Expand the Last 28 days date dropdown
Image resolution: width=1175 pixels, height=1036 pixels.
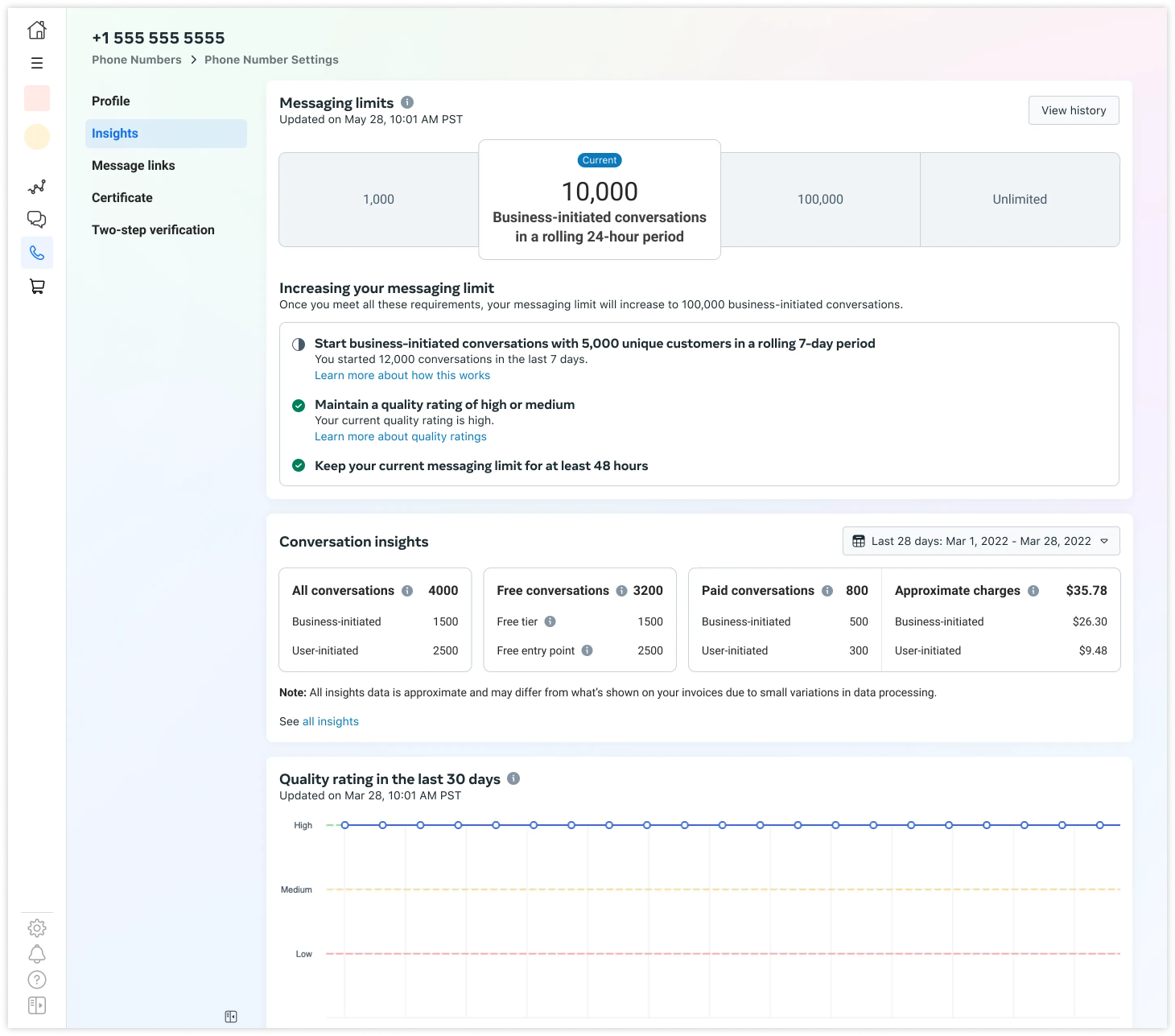(980, 541)
